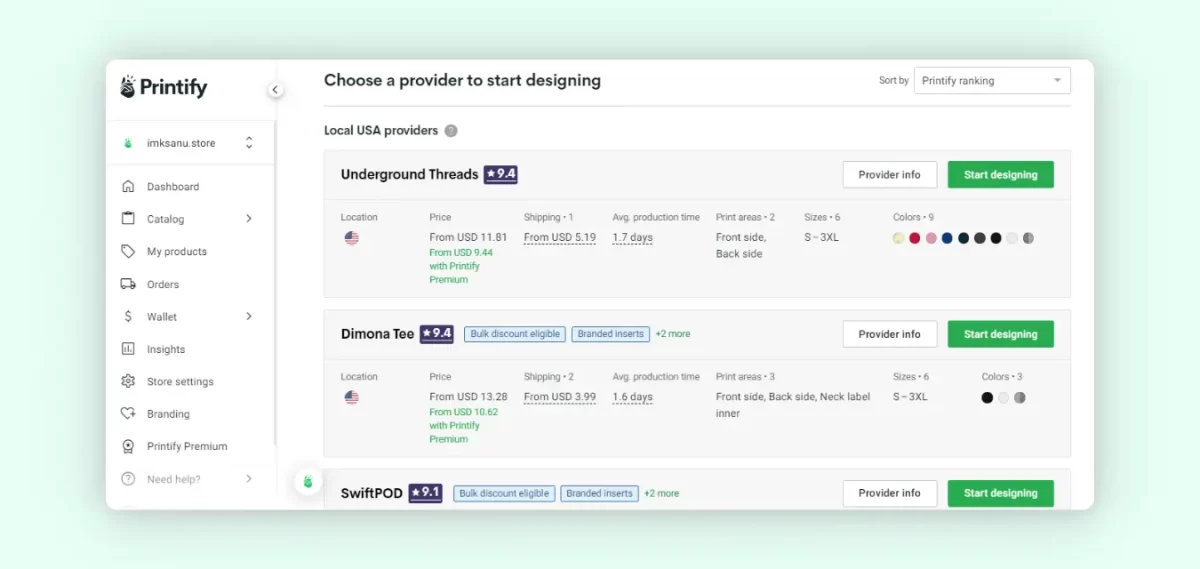1200x569 pixels.
Task: Start designing with Dimona Tee
Action: click(1000, 334)
